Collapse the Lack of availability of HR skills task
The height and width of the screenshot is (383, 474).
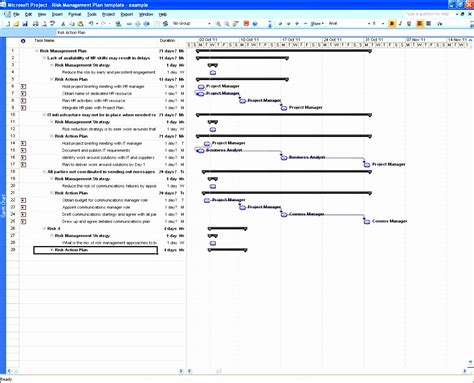[x=44, y=58]
